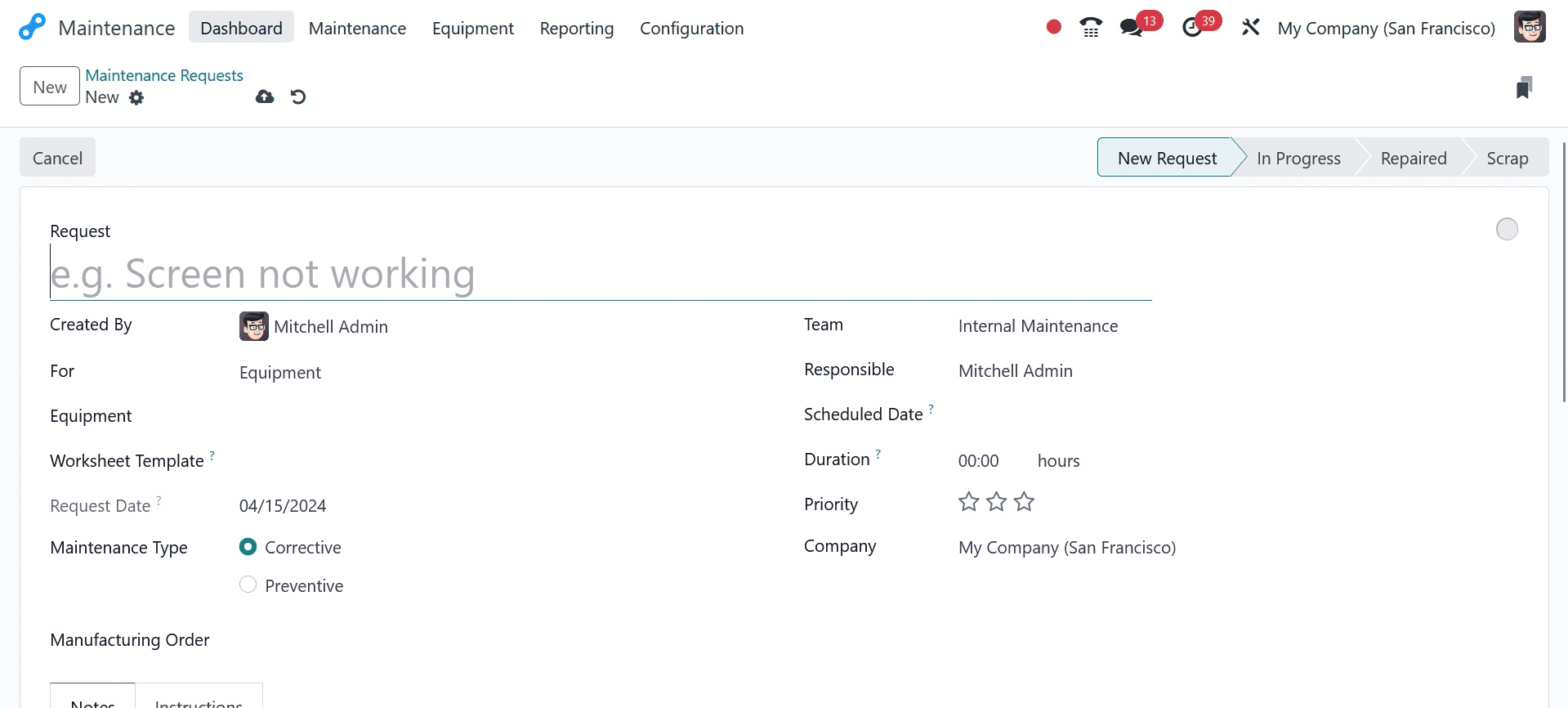Click the page vertical scrollbar
Image resolution: width=1568 pixels, height=708 pixels.
coord(1564,271)
